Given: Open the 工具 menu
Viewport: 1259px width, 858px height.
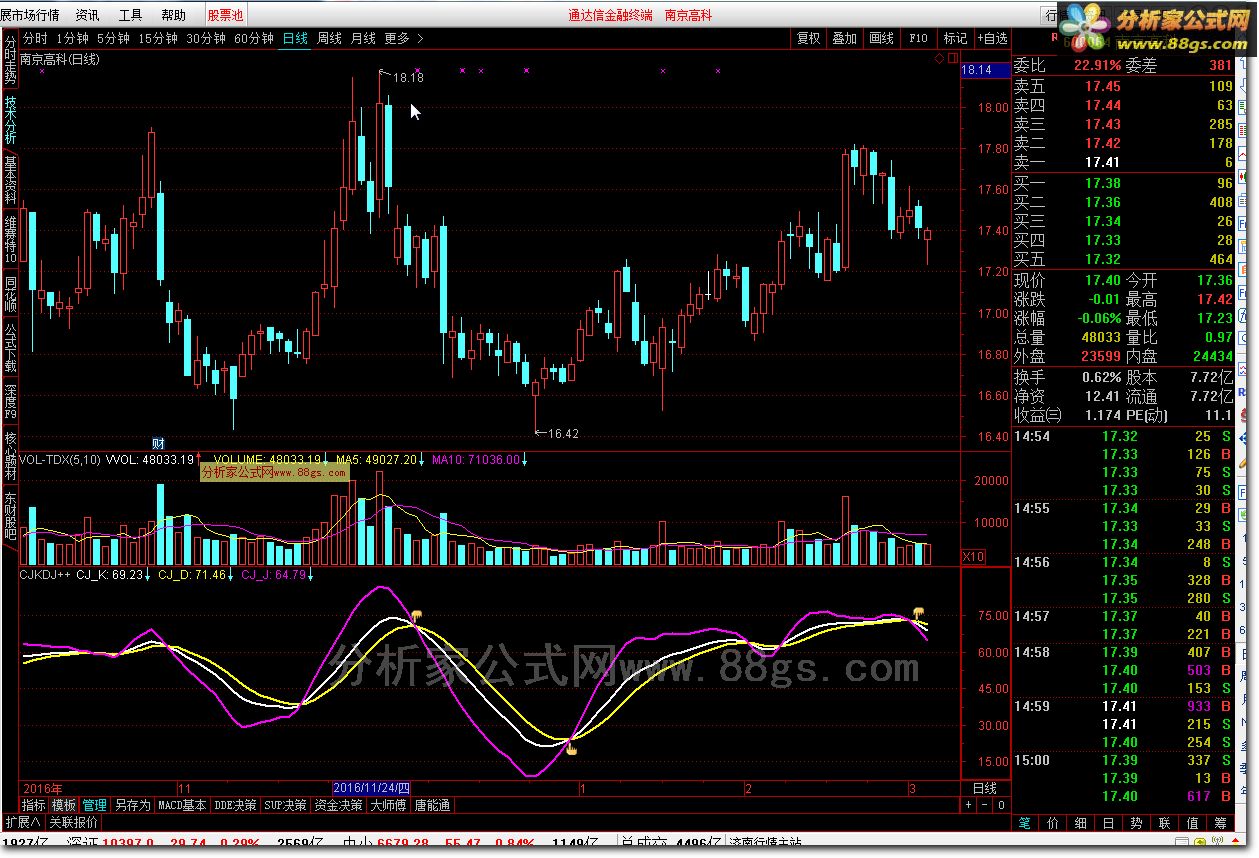Looking at the screenshot, I should pyautogui.click(x=130, y=15).
